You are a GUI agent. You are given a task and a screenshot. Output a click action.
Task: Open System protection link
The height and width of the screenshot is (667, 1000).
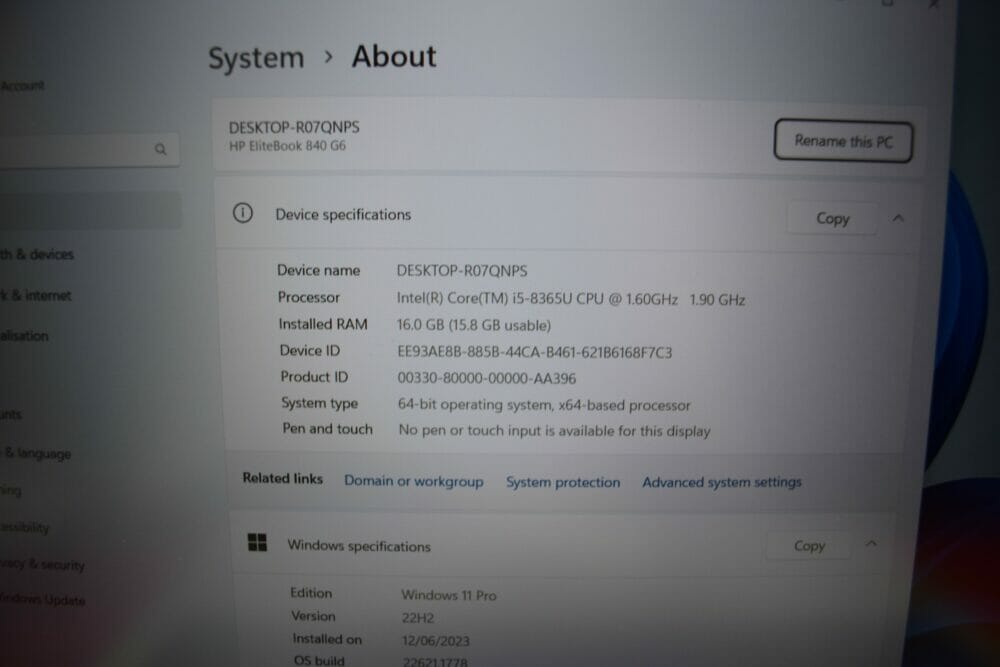point(562,482)
